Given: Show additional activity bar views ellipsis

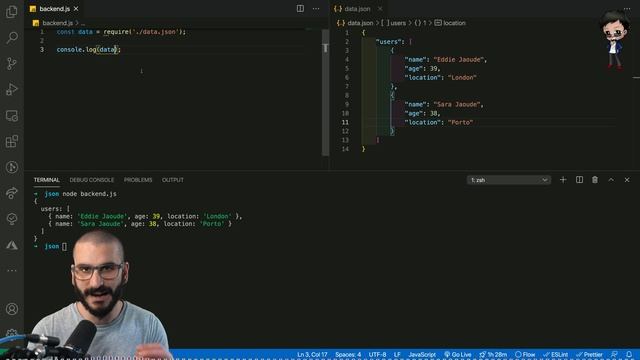Looking at the screenshot, I should 12,271.
